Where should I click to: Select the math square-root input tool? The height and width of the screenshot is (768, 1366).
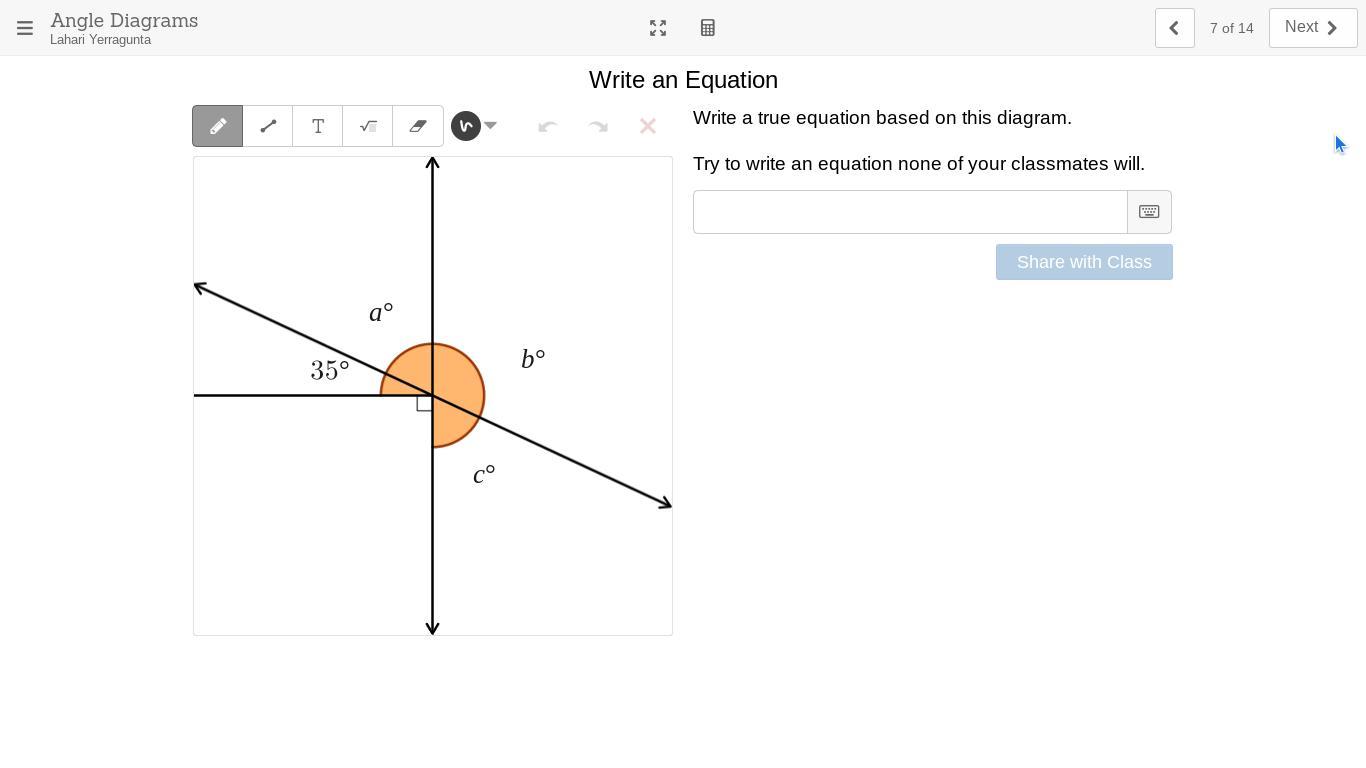click(x=368, y=126)
